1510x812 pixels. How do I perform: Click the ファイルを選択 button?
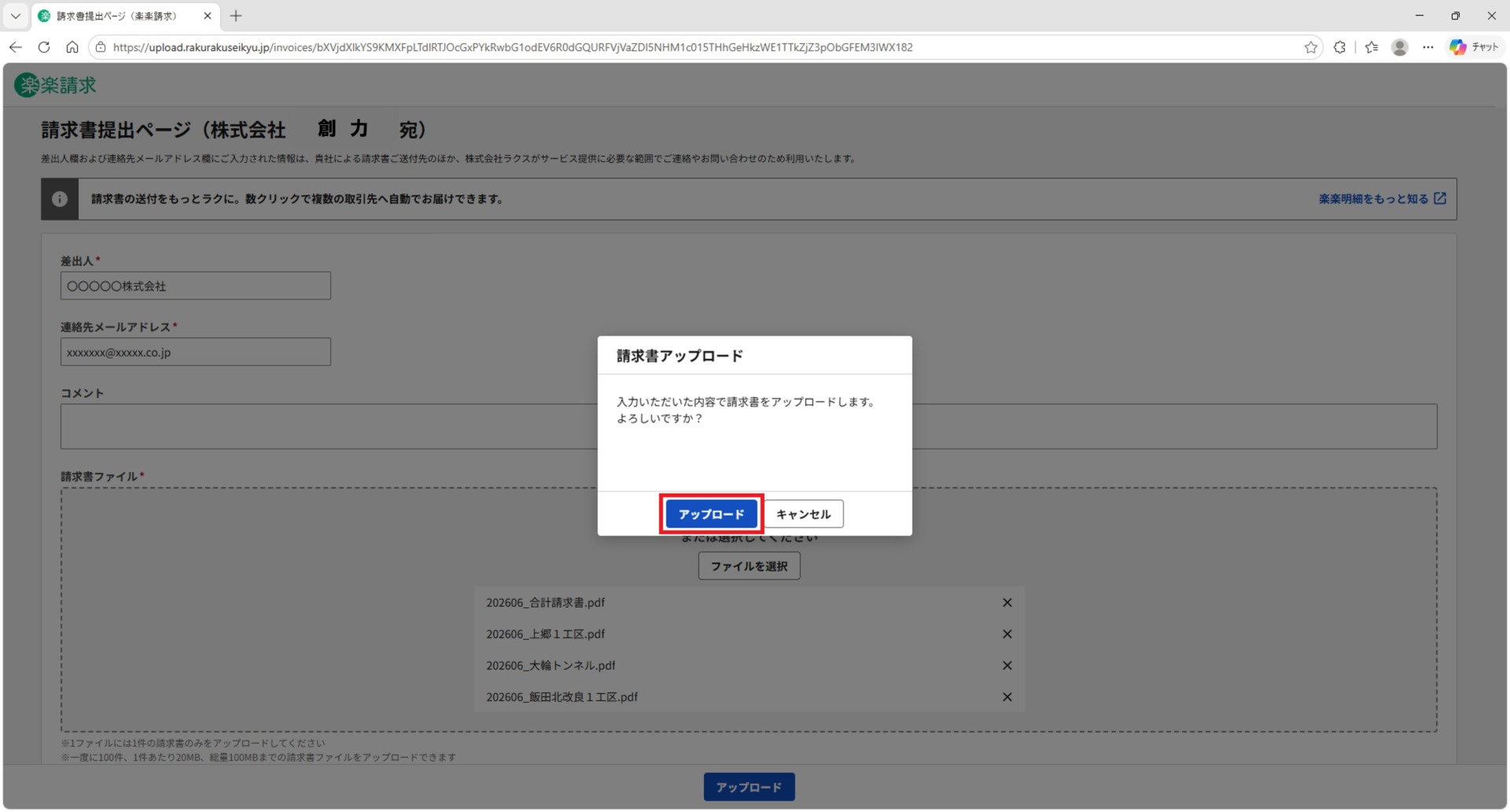click(x=749, y=566)
